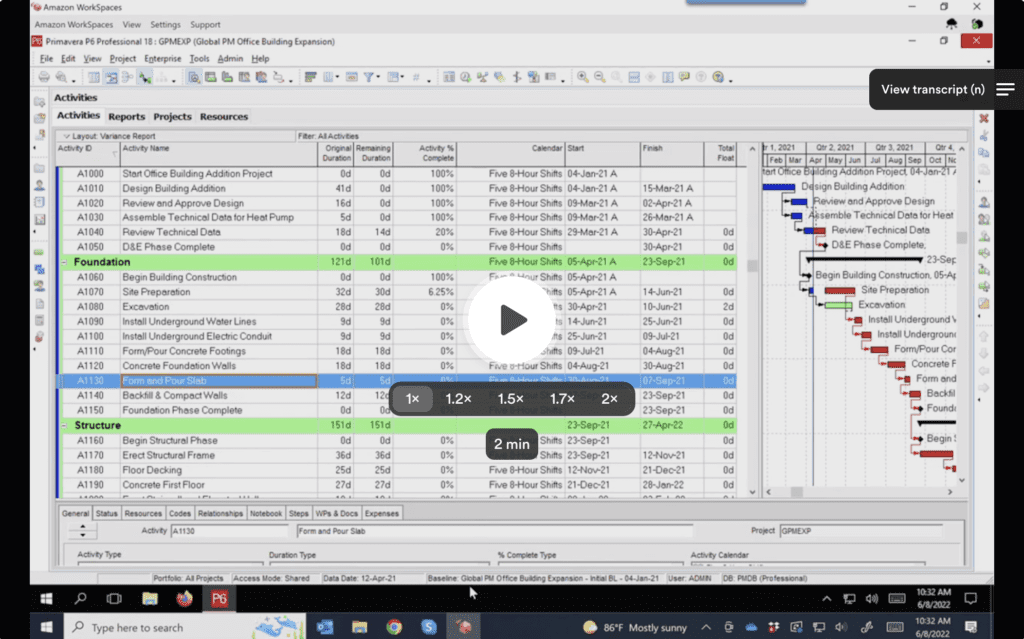The width and height of the screenshot is (1024, 639).
Task: Click the red X icon on right command bar
Action: tap(984, 118)
